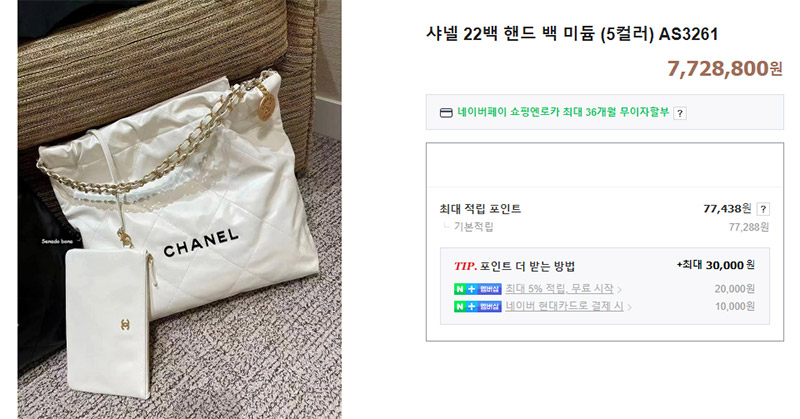
Task: Open the 네이버 현대카드로 결제 시 link
Action: 564,306
